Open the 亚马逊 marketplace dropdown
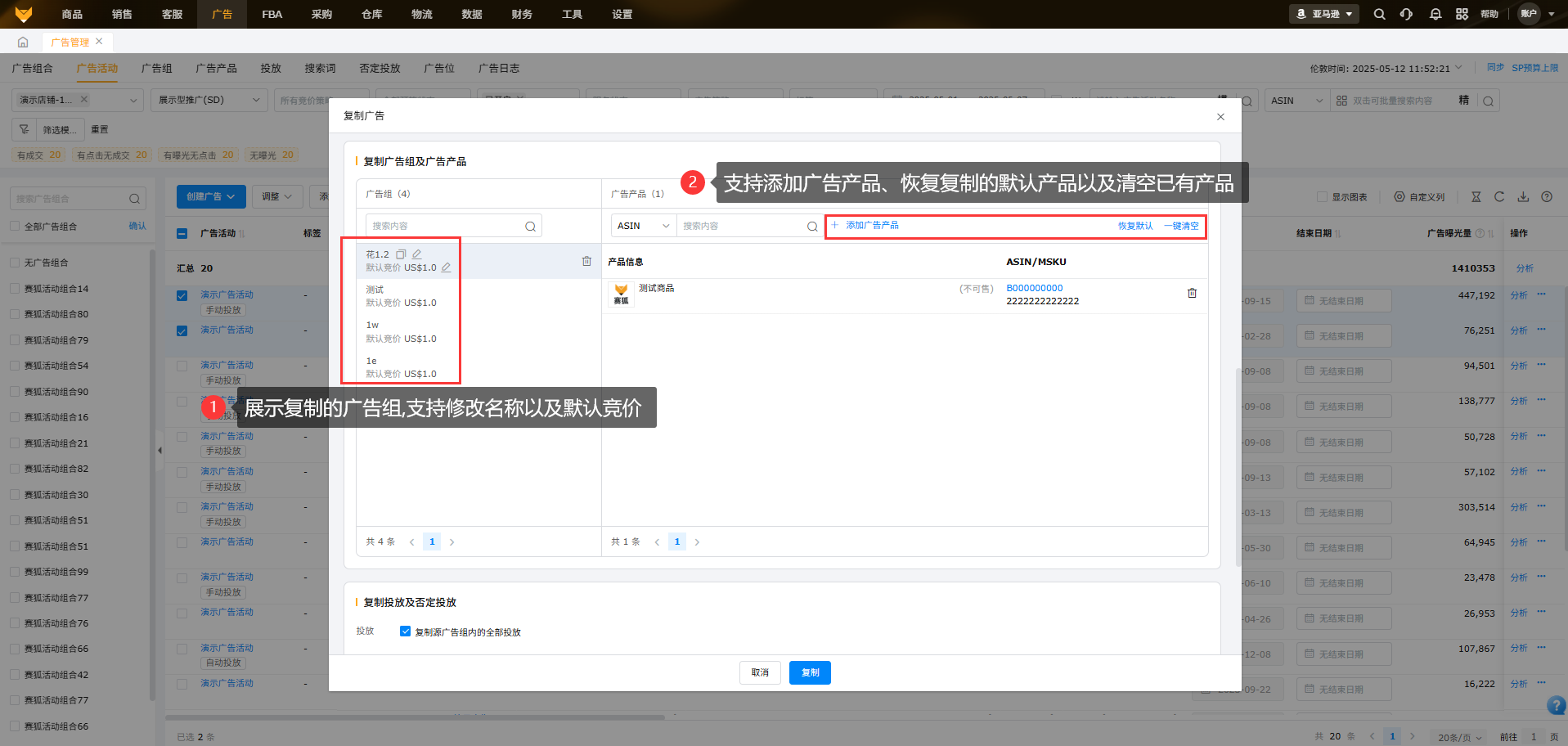This screenshot has width=1568, height=746. point(1324,14)
